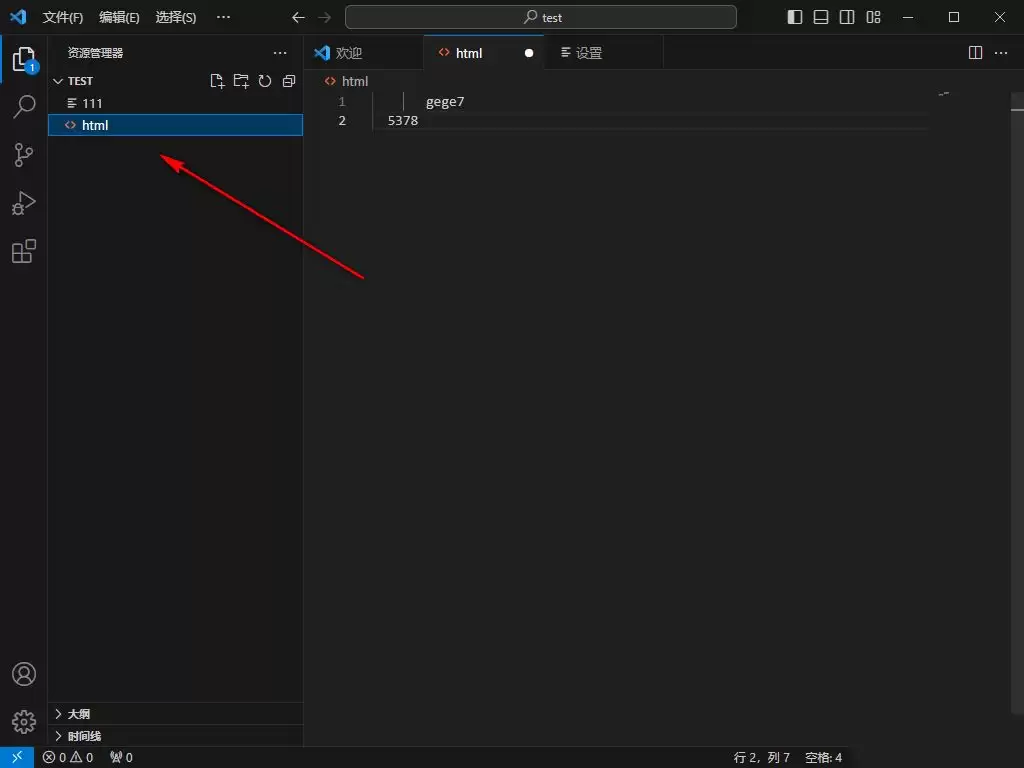Open the Extensions view

(x=23, y=251)
